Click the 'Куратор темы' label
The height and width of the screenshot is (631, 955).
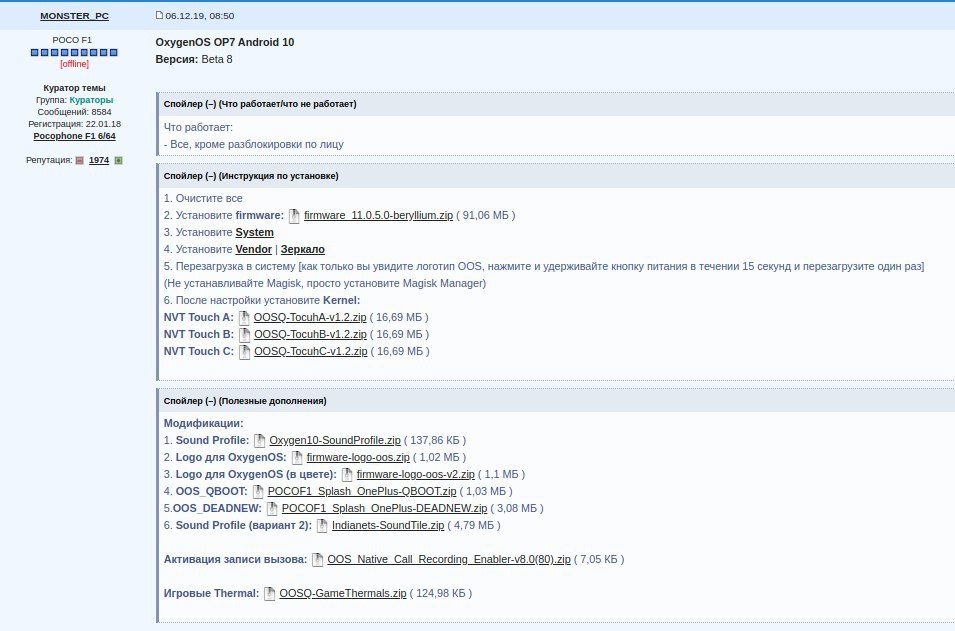74,89
